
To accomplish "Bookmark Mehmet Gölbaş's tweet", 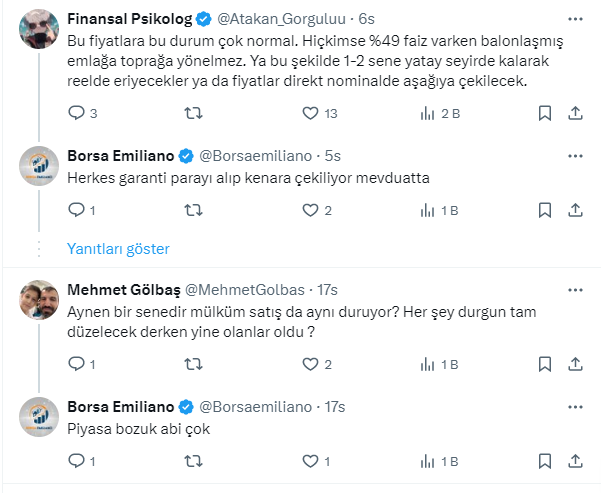I will (x=544, y=365).
